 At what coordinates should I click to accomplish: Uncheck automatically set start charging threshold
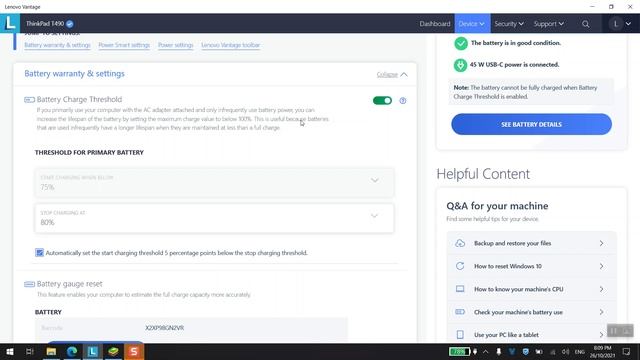coord(40,253)
